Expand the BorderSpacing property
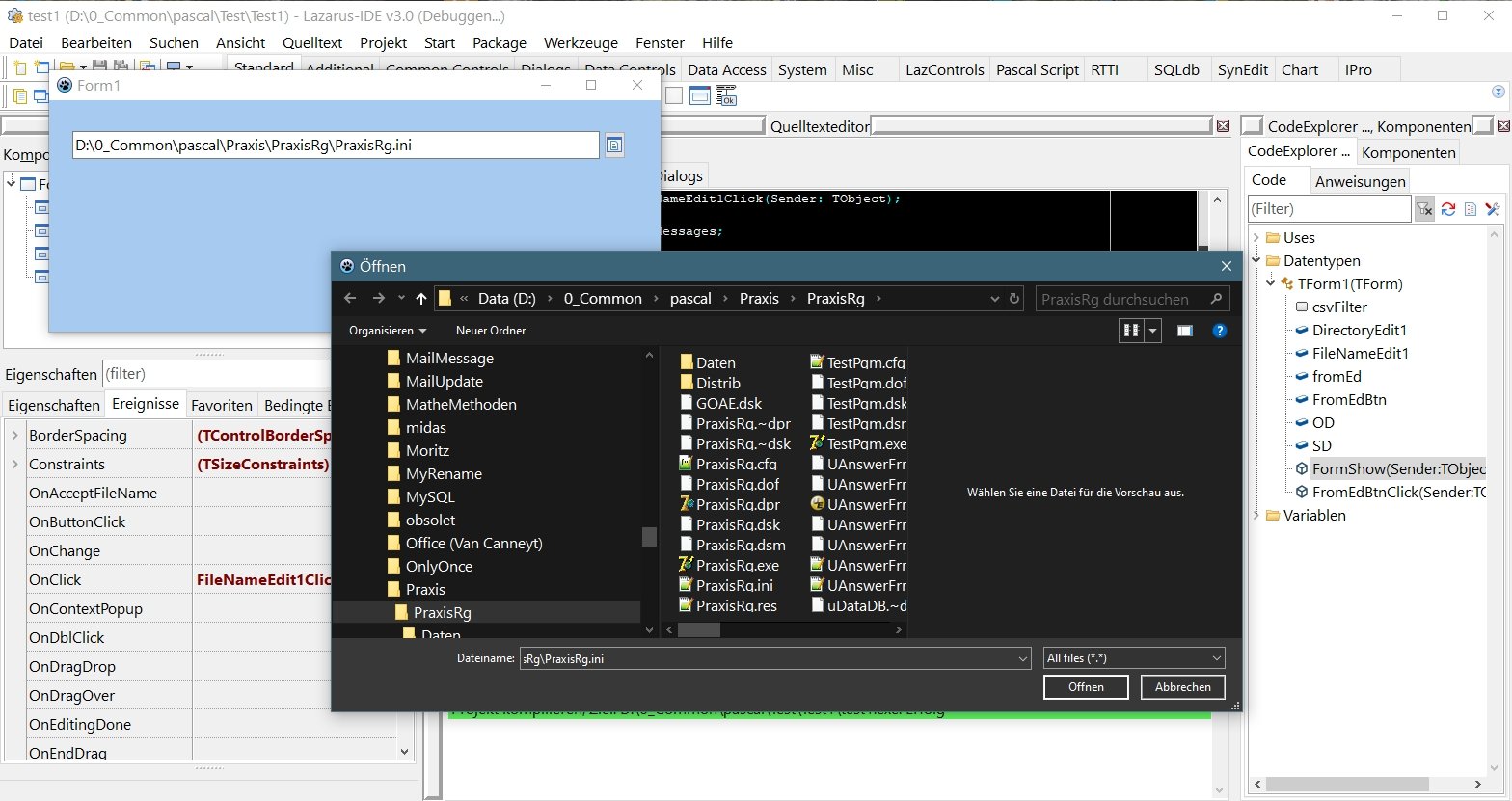Screen dimensions: 1512x801 [13, 435]
